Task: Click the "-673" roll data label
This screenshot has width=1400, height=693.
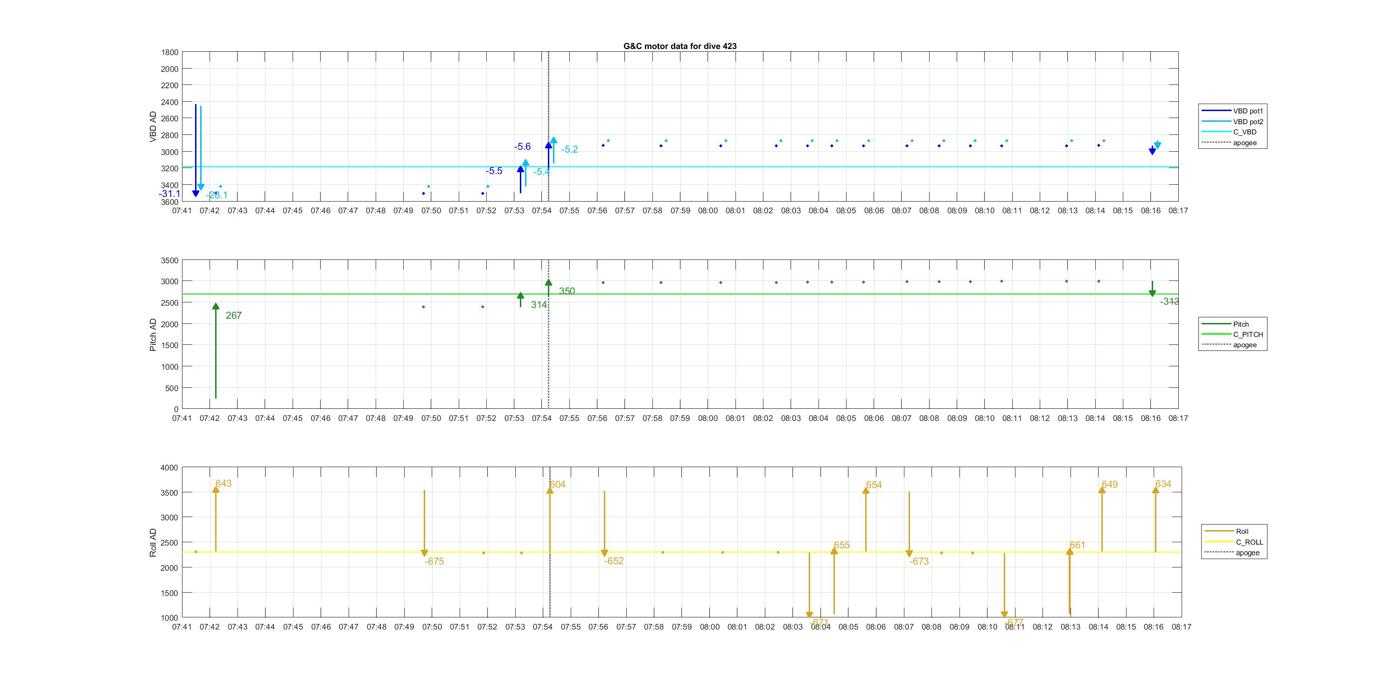Action: (919, 562)
